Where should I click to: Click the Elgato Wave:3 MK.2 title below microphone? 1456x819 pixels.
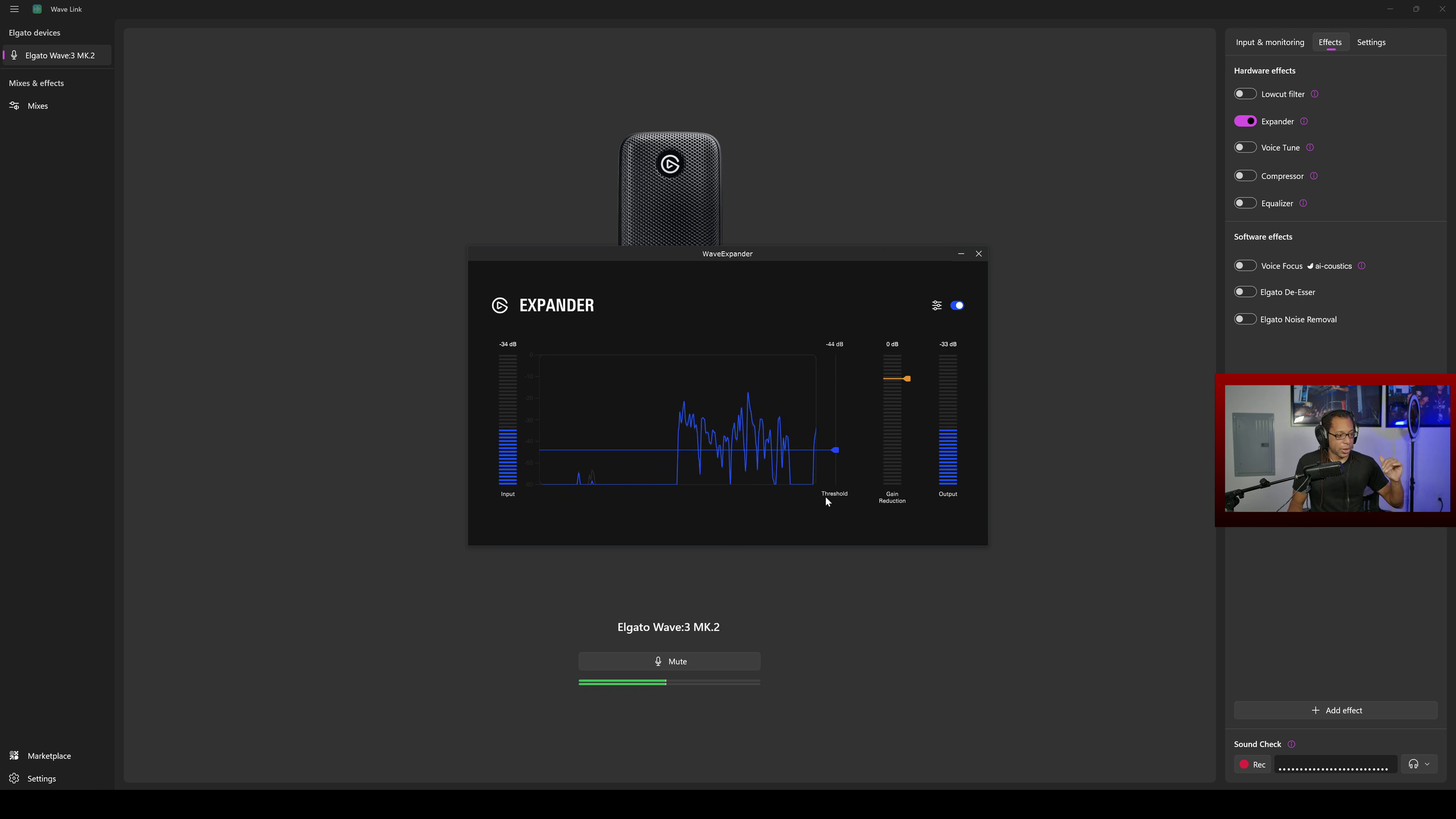669,627
